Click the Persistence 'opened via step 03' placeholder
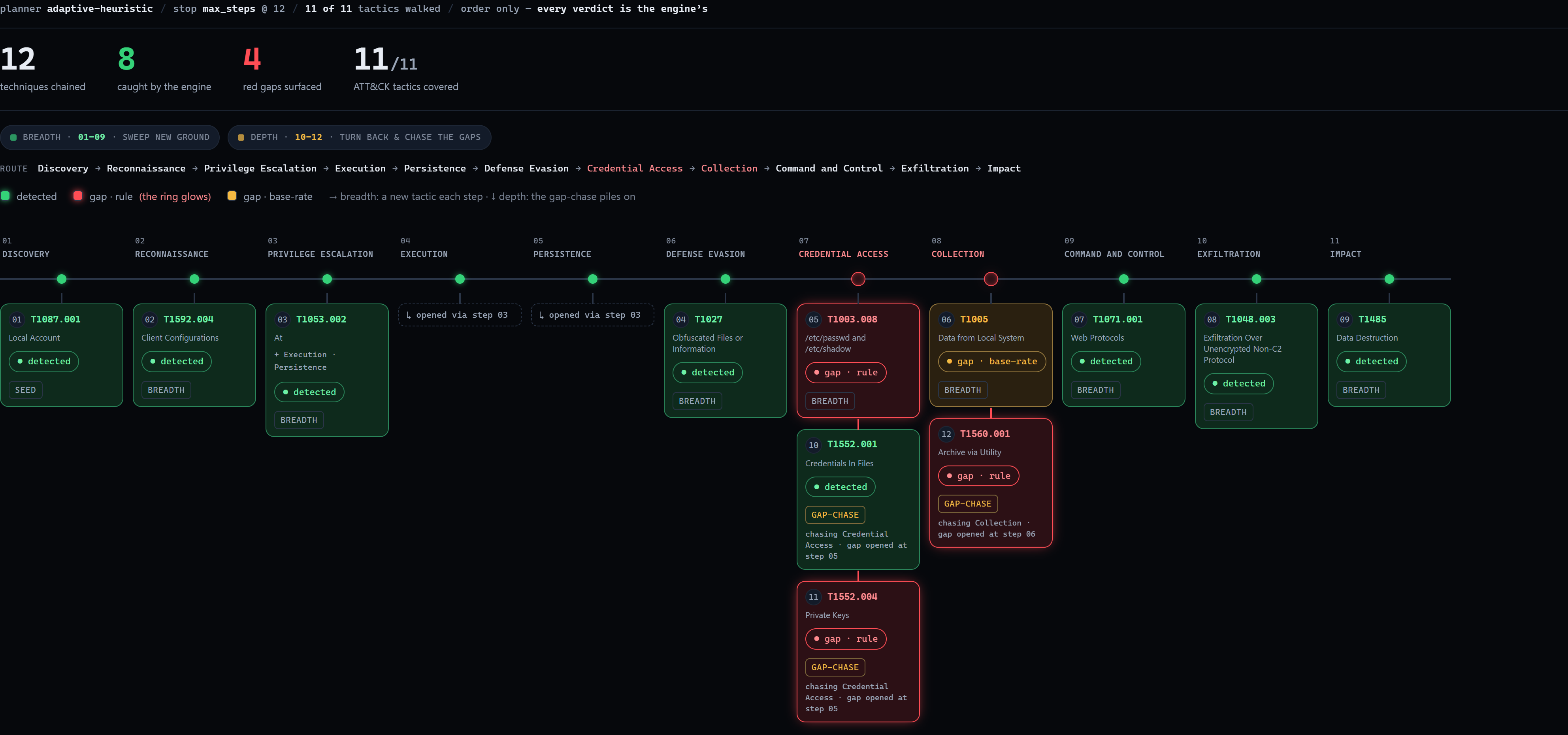The image size is (1568, 735). 592,315
